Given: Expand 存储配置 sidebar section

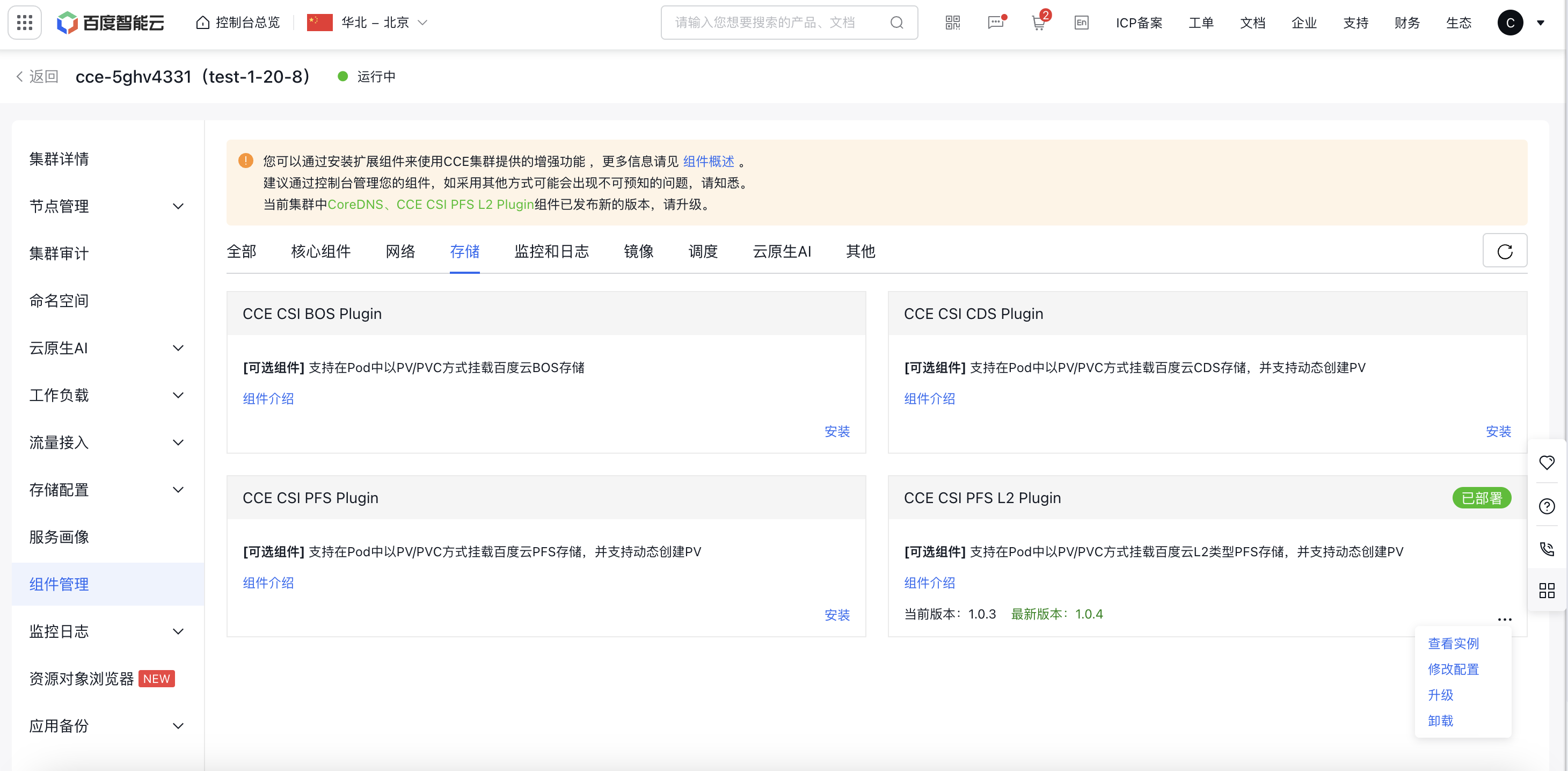Looking at the screenshot, I should (x=108, y=490).
